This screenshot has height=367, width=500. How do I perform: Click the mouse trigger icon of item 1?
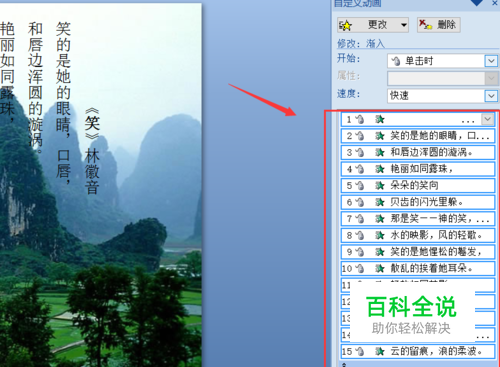click(x=360, y=119)
